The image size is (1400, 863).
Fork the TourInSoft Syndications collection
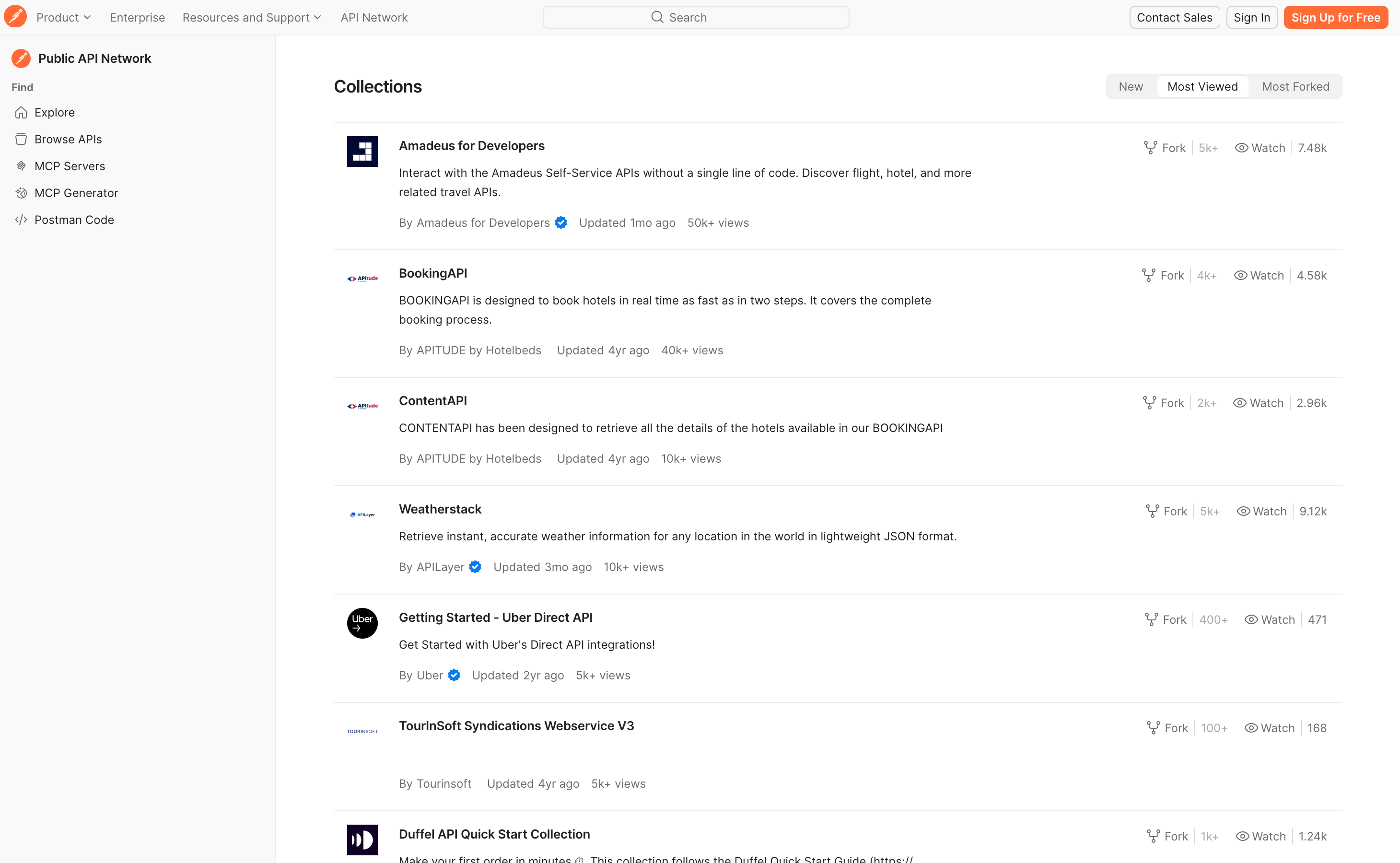[1167, 728]
